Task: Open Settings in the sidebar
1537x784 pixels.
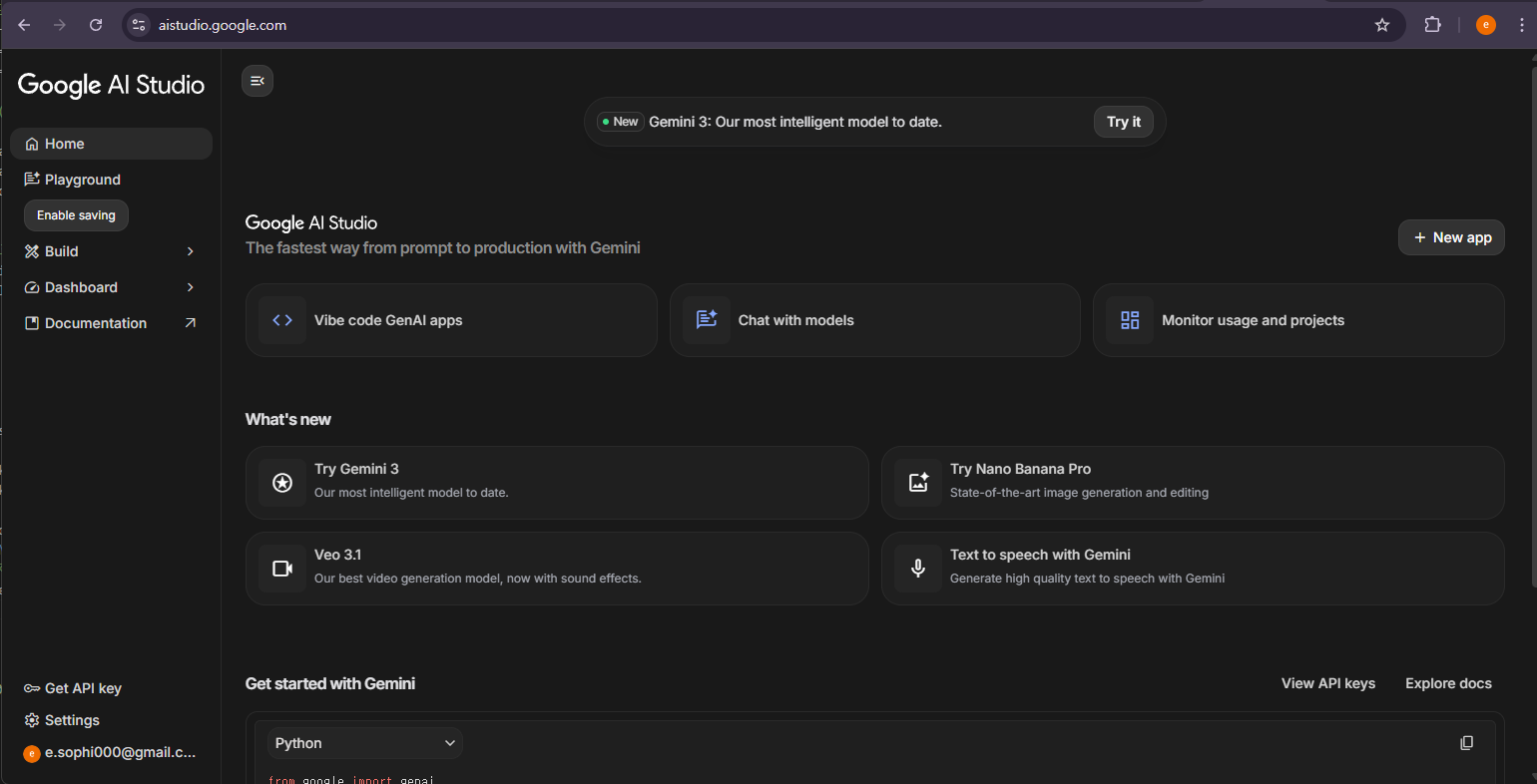Action: pyautogui.click(x=111, y=720)
